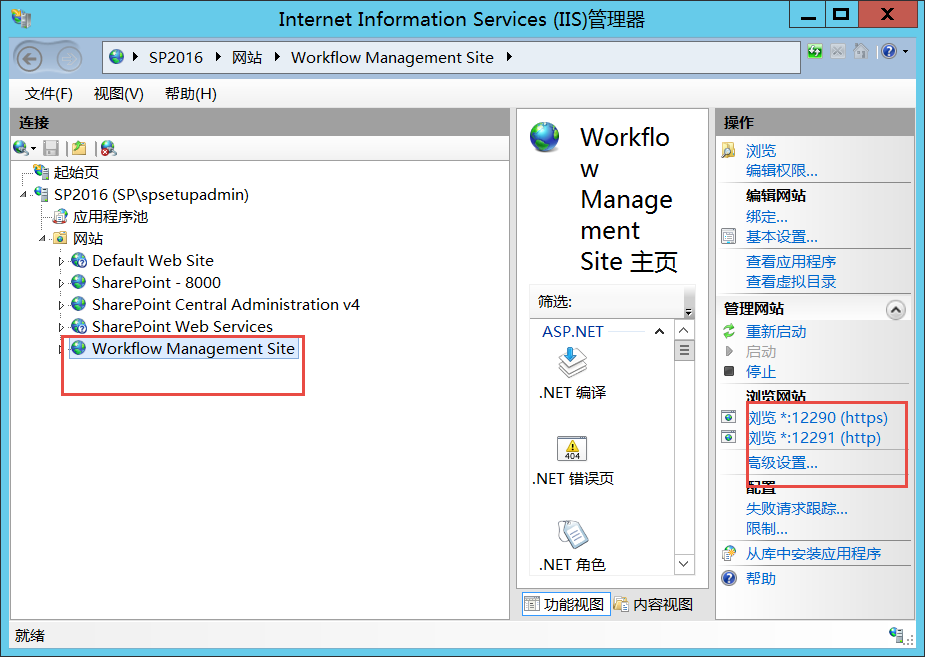The image size is (925, 657).
Task: Click 从库中安装应用程序 link
Action: [814, 553]
